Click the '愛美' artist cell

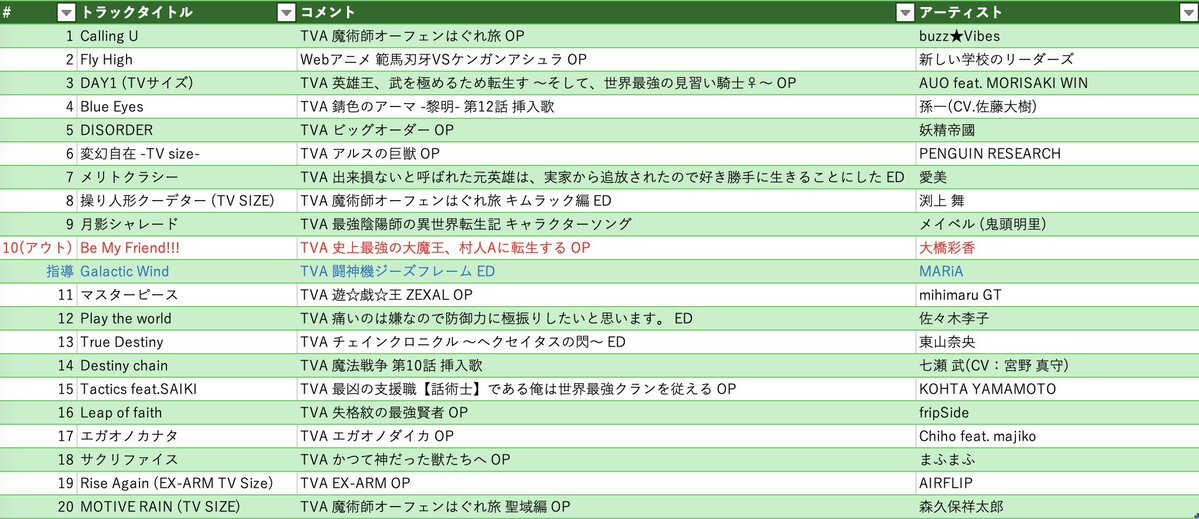point(1057,177)
